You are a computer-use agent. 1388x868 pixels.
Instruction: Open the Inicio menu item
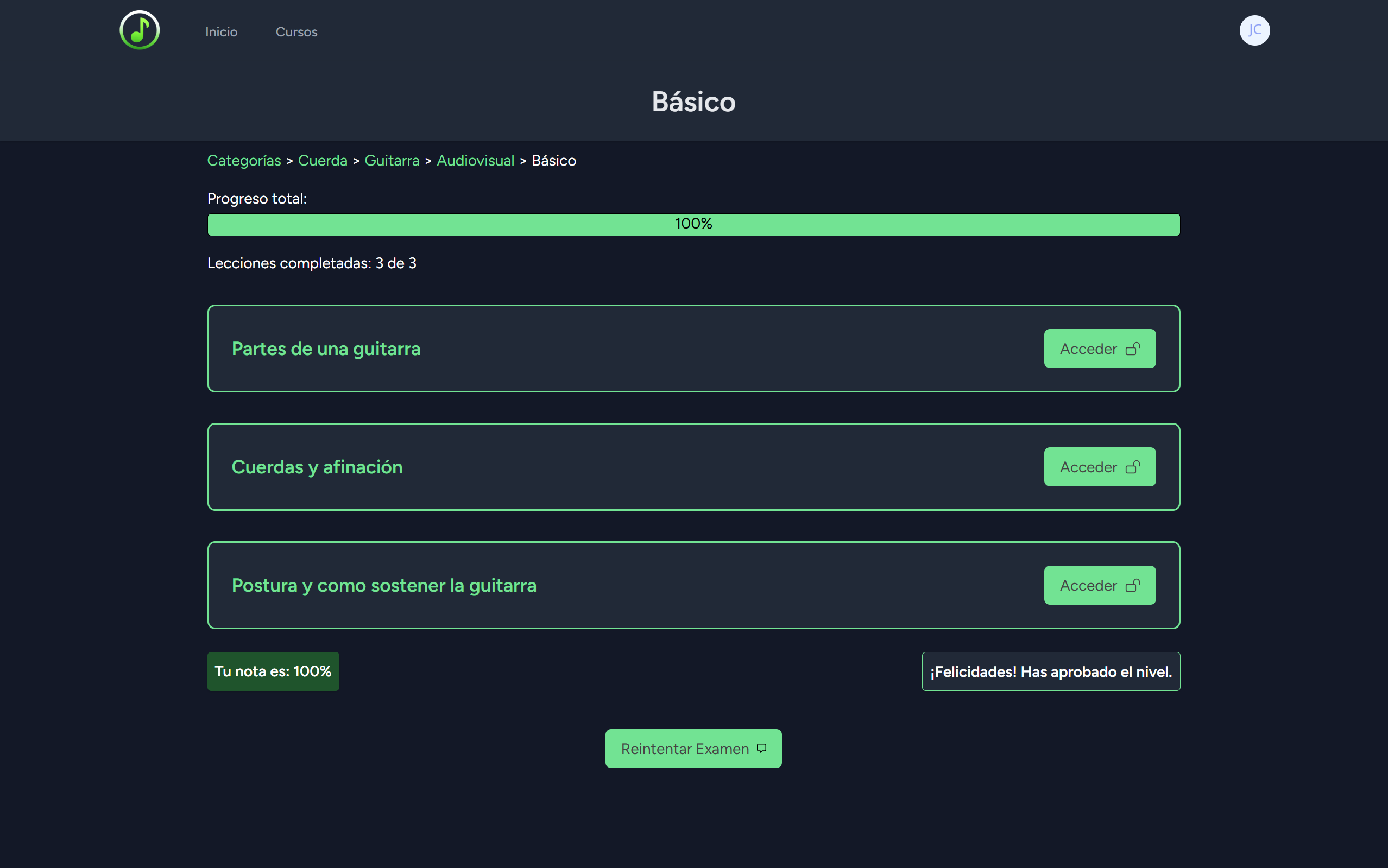coord(222,31)
